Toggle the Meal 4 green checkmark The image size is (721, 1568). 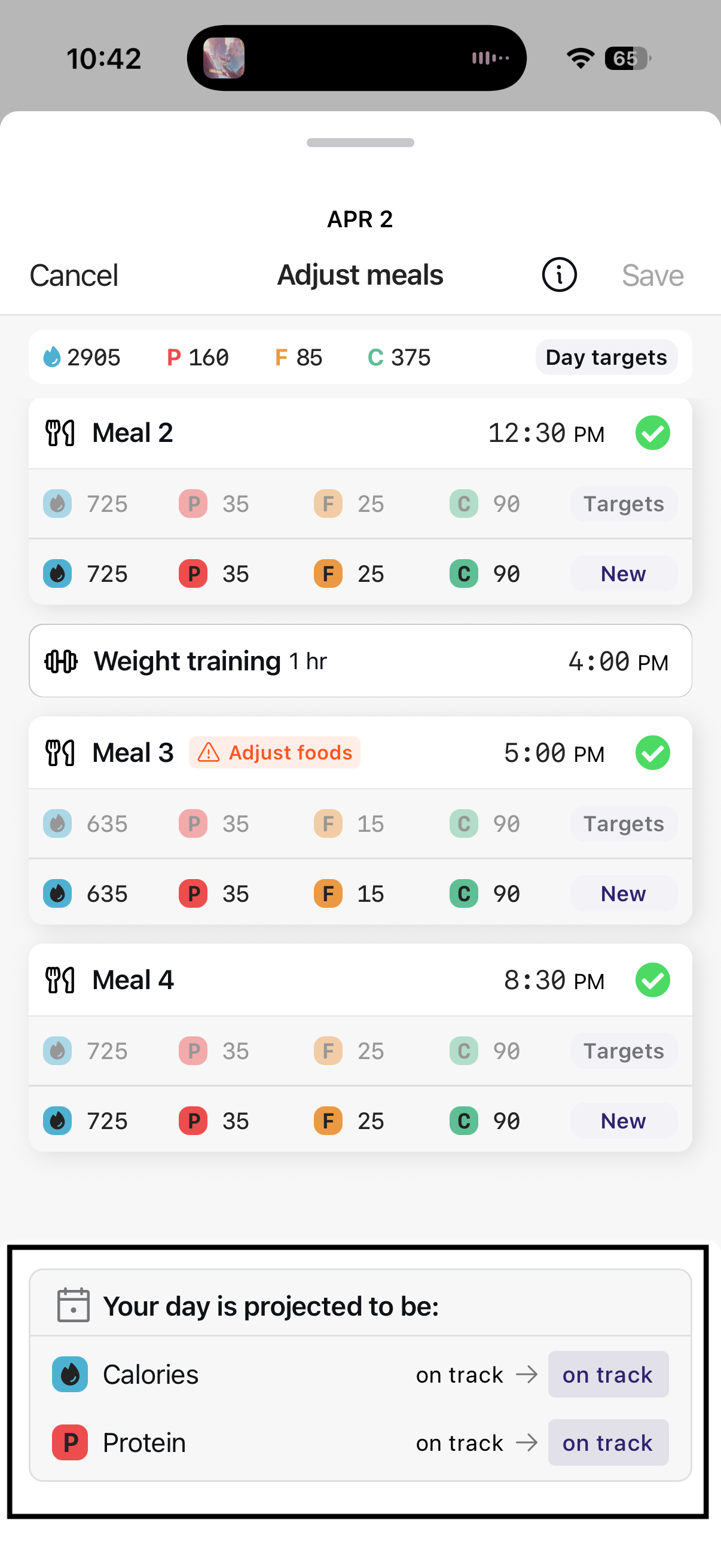652,980
